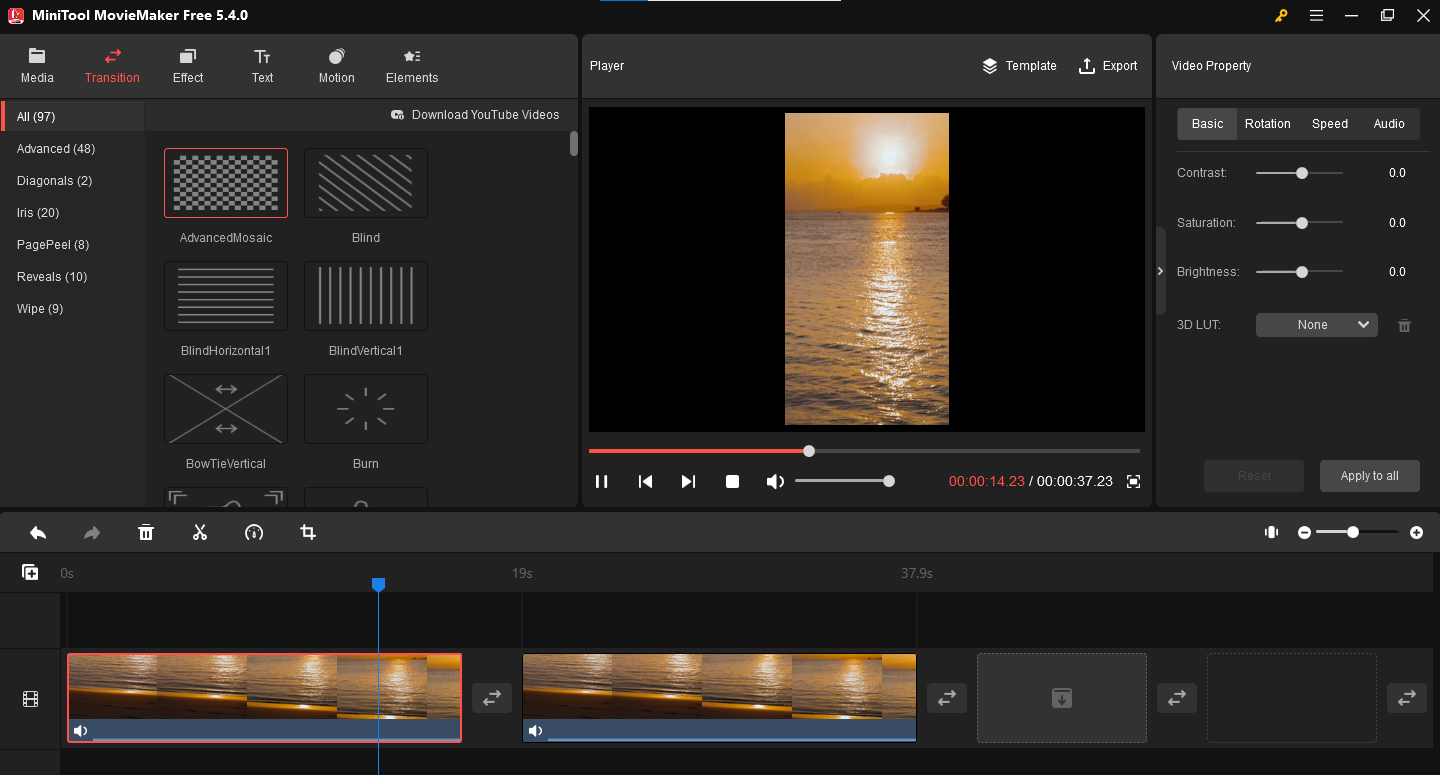The width and height of the screenshot is (1440, 775).
Task: Click Apply to all button
Action: pos(1370,476)
